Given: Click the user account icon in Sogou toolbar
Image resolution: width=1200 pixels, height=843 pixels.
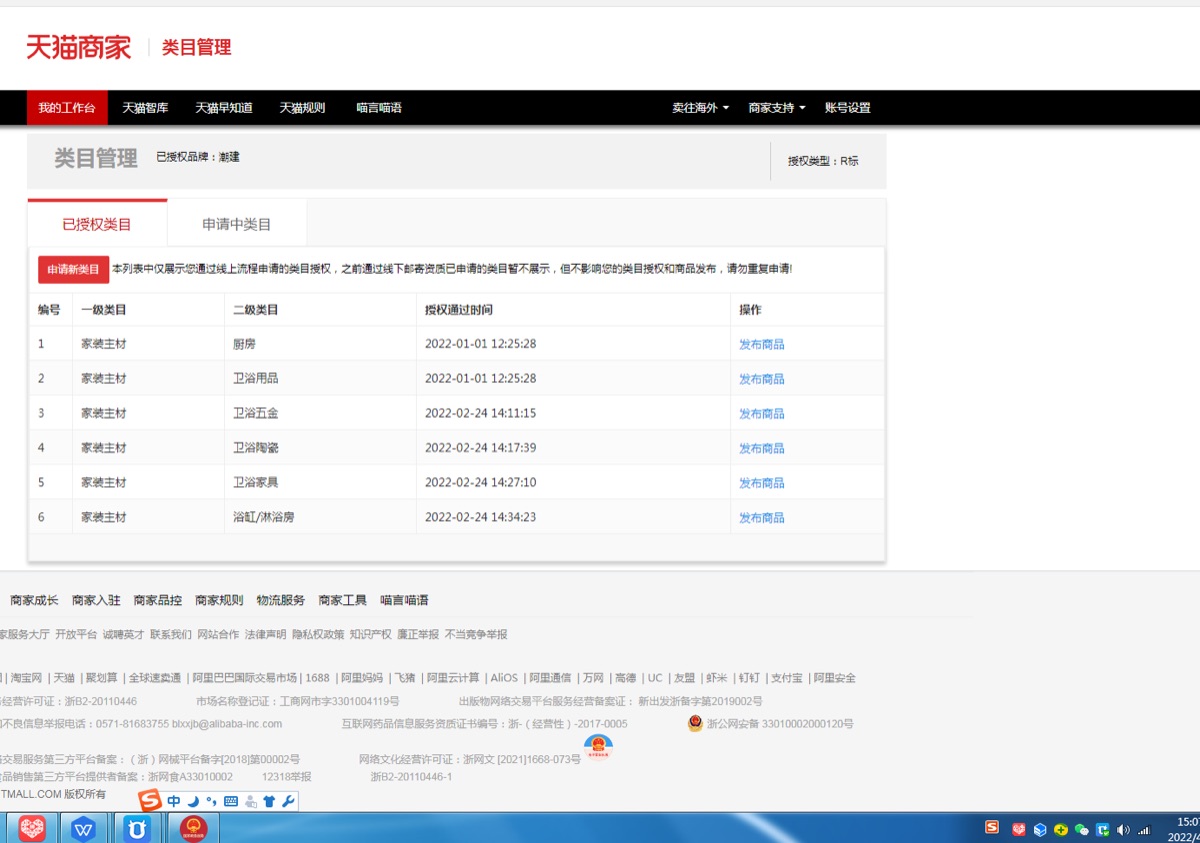Looking at the screenshot, I should pyautogui.click(x=250, y=801).
